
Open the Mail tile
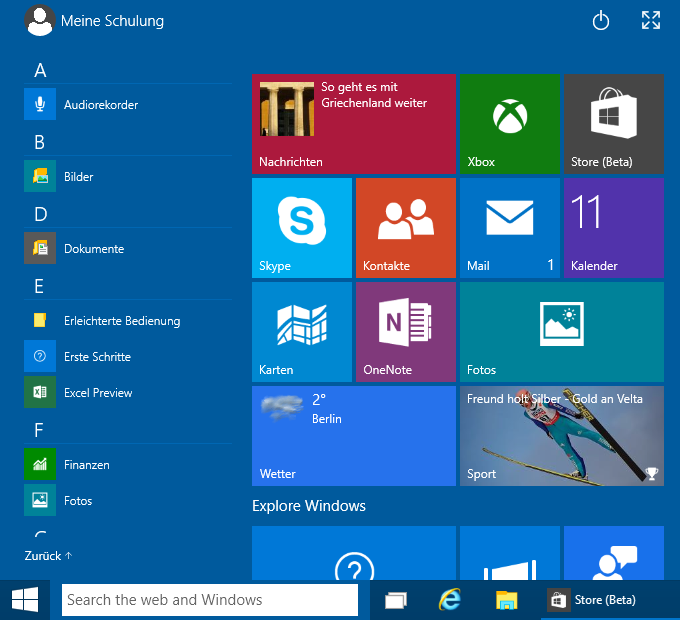pos(509,227)
